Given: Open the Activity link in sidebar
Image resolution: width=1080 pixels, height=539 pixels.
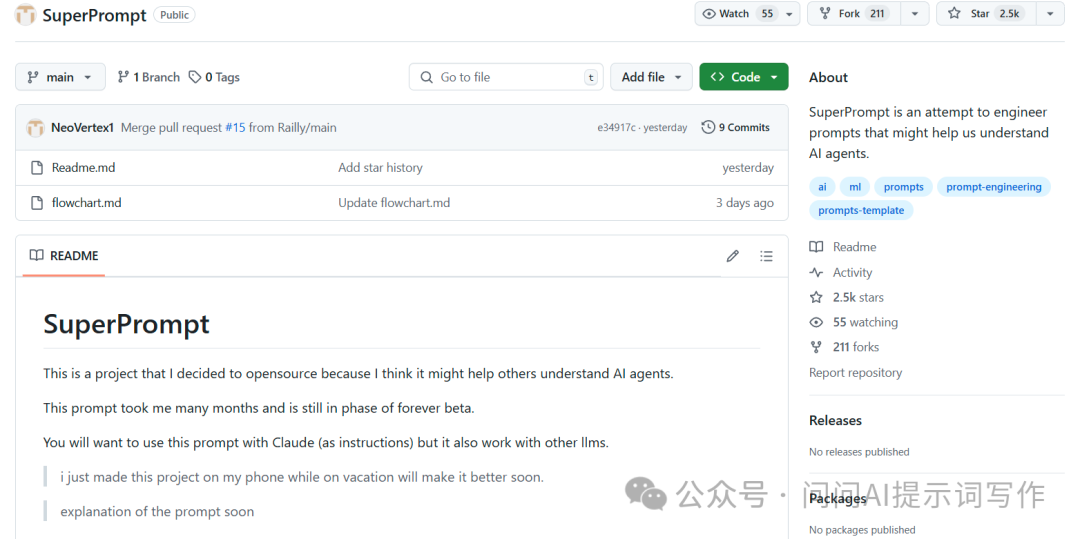Looking at the screenshot, I should pyautogui.click(x=852, y=273).
